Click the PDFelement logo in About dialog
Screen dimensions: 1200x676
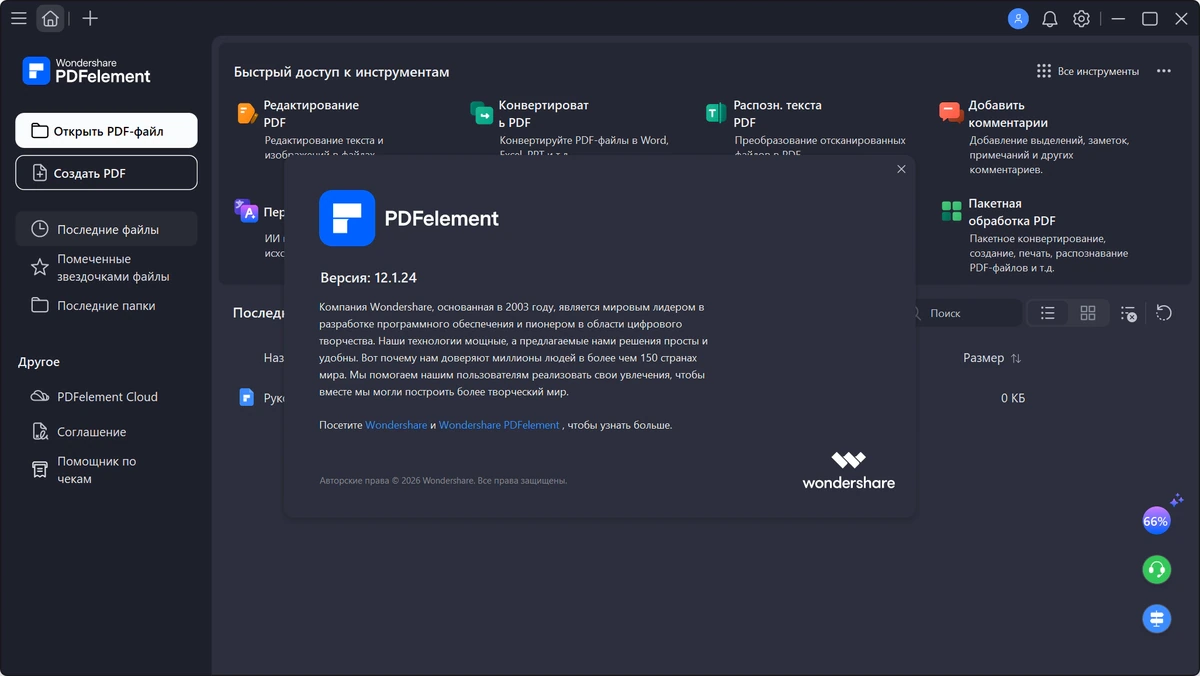347,218
